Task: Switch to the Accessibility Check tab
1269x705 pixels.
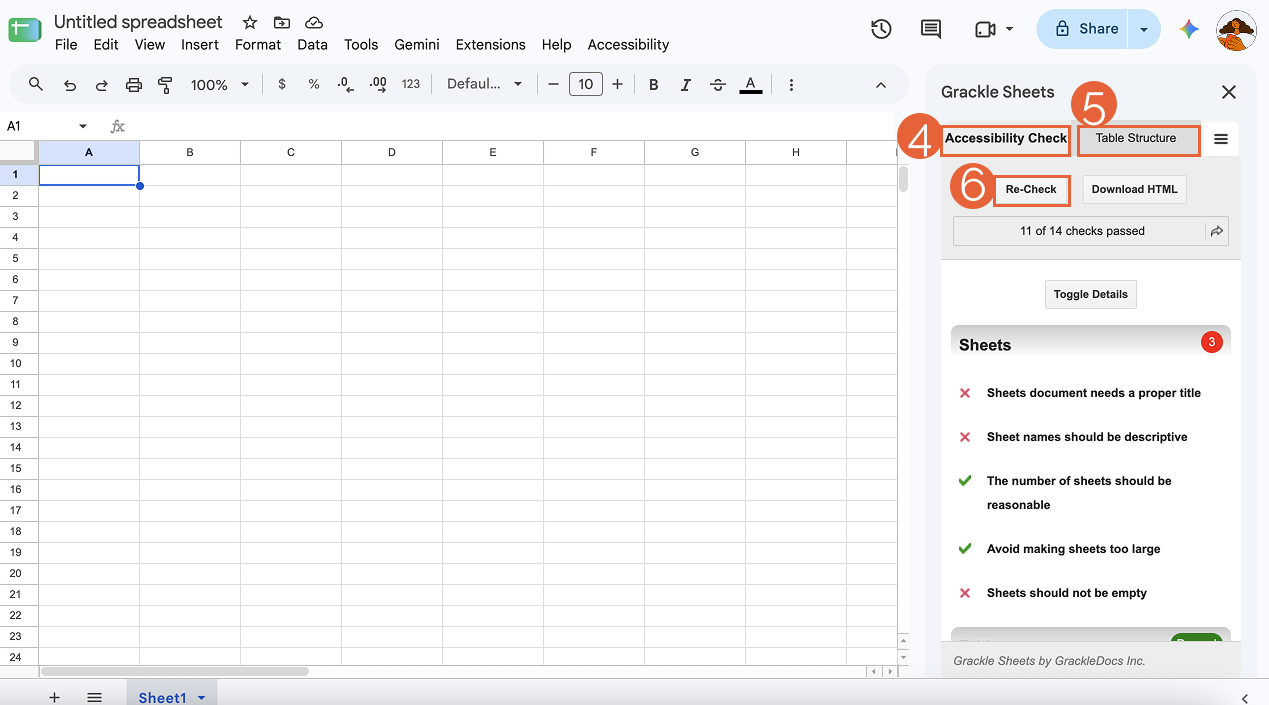Action: 1005,139
